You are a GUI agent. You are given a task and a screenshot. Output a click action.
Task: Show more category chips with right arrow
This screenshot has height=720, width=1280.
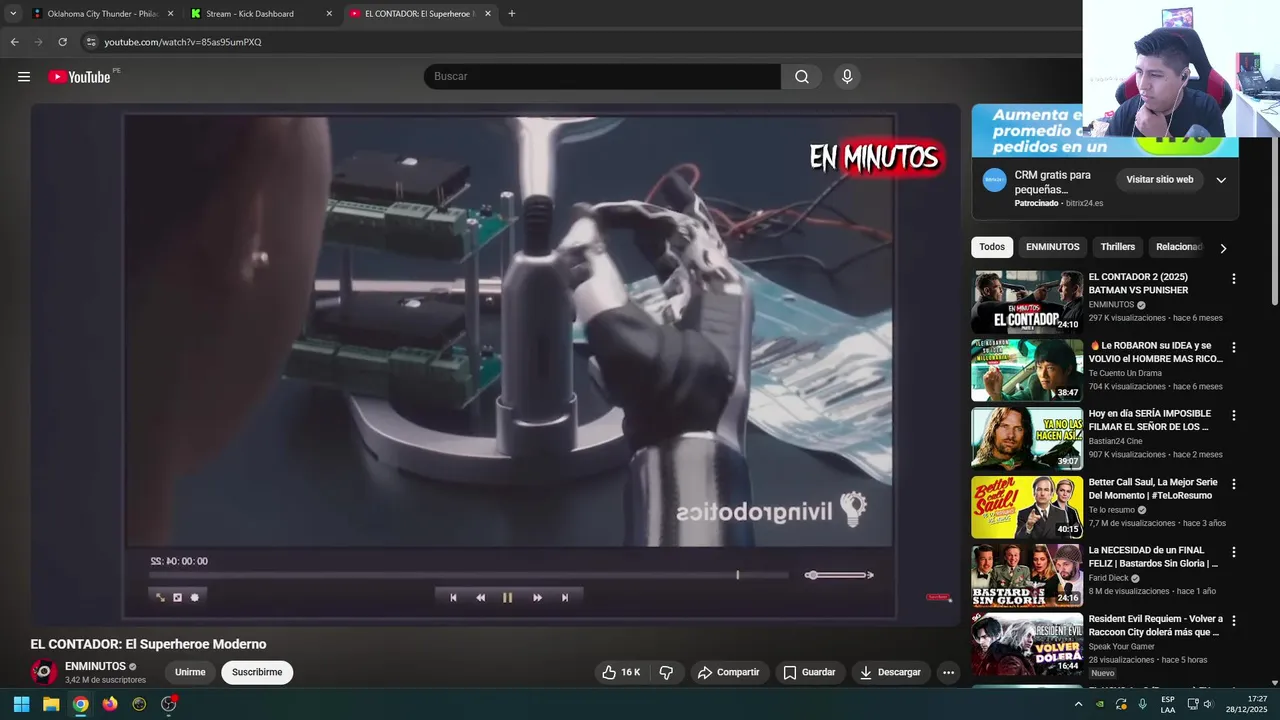point(1222,248)
